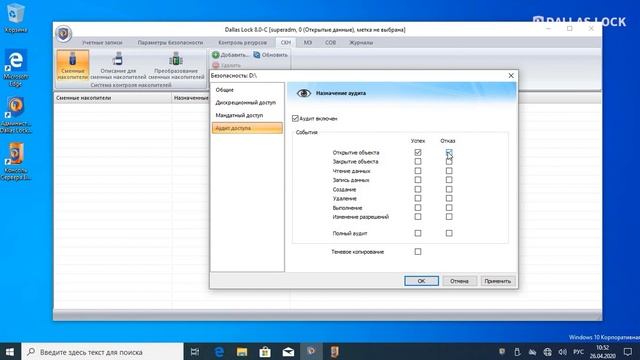The image size is (640, 360).
Task: Select Мандатный доступ in the sidebar
Action: tap(247, 116)
